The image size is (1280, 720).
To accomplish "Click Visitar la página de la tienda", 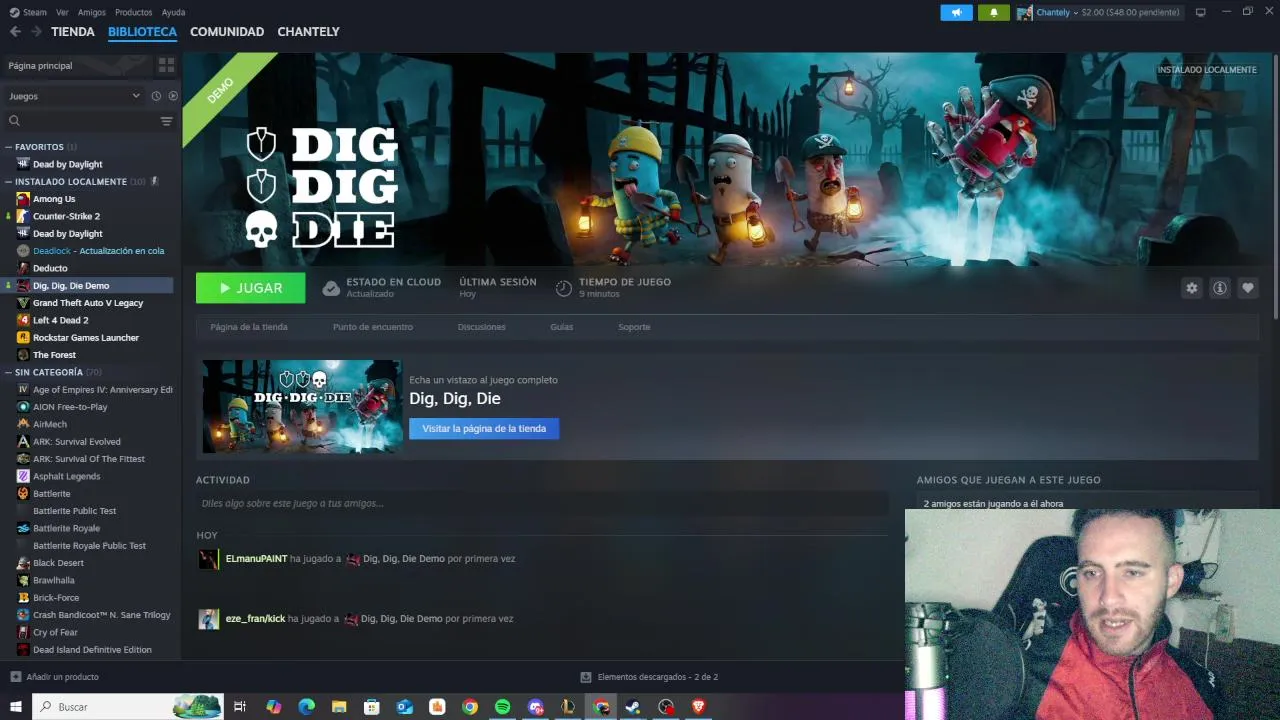I will coord(484,429).
